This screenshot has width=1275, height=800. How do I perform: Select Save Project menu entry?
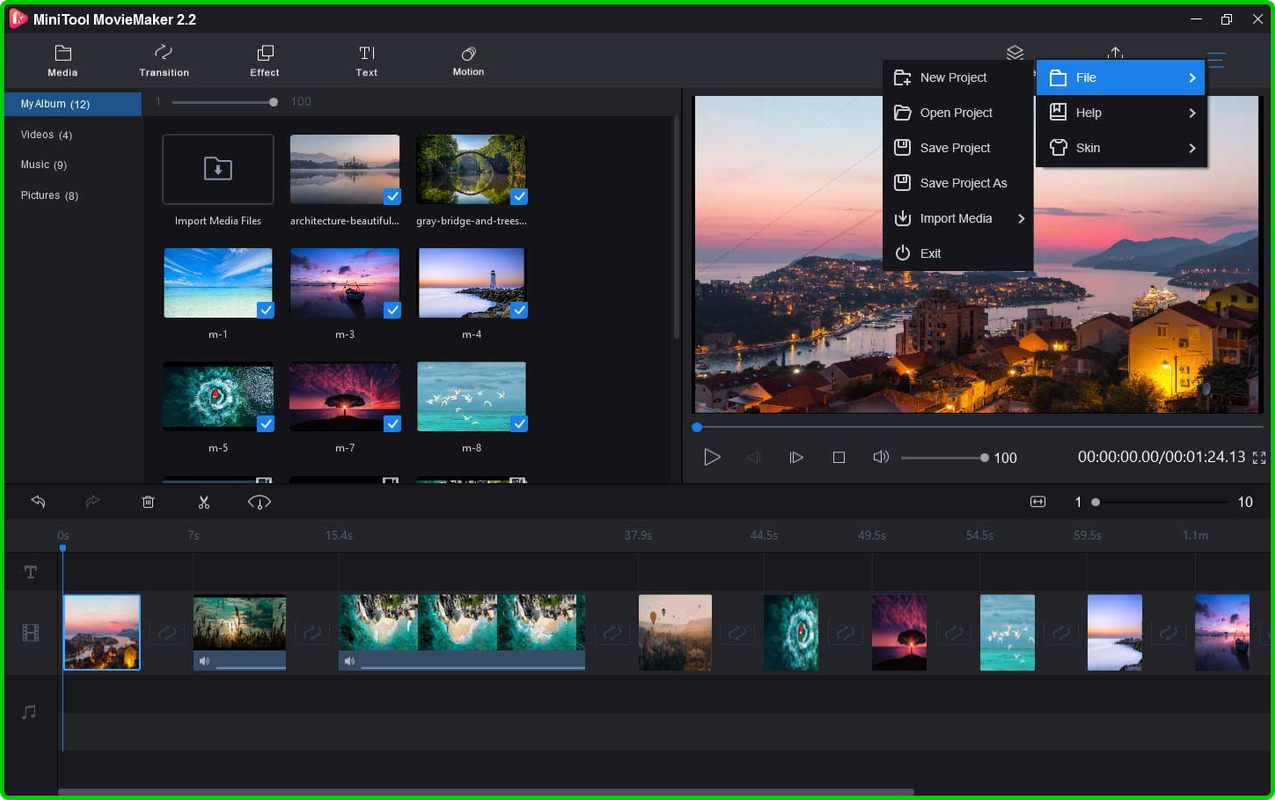(958, 148)
